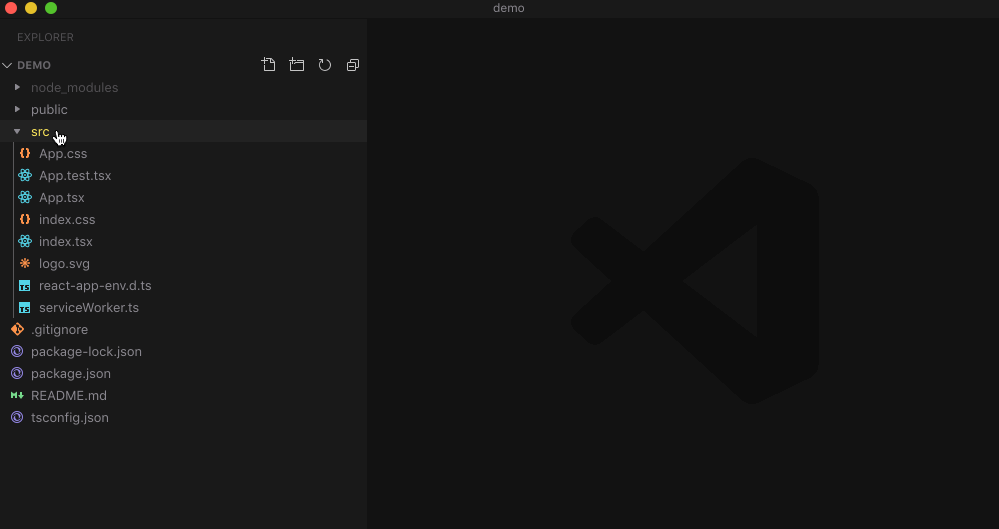Screen dimensions: 999x529
Task: Open package-lock.json file
Action: pos(86,351)
